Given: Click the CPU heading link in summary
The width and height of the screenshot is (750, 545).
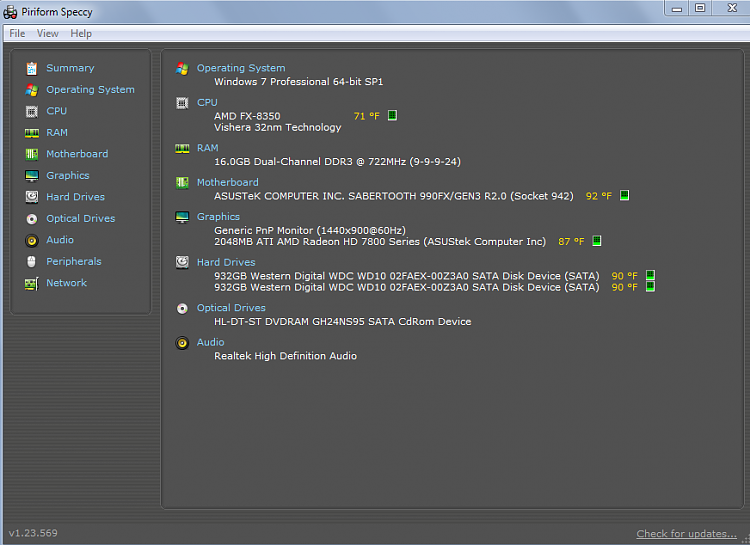Looking at the screenshot, I should (207, 102).
